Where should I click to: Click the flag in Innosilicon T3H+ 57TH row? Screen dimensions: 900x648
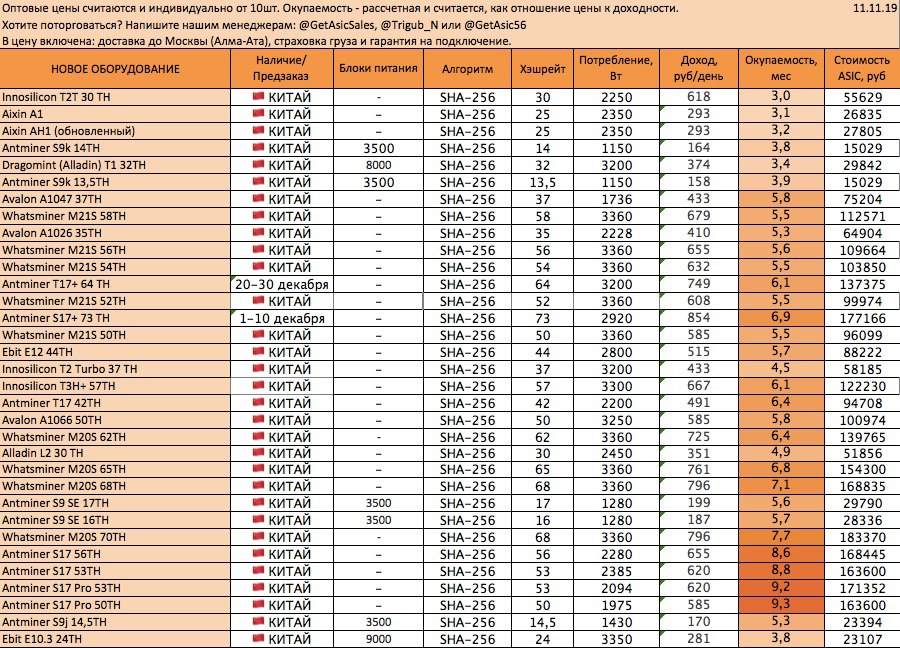[258, 385]
